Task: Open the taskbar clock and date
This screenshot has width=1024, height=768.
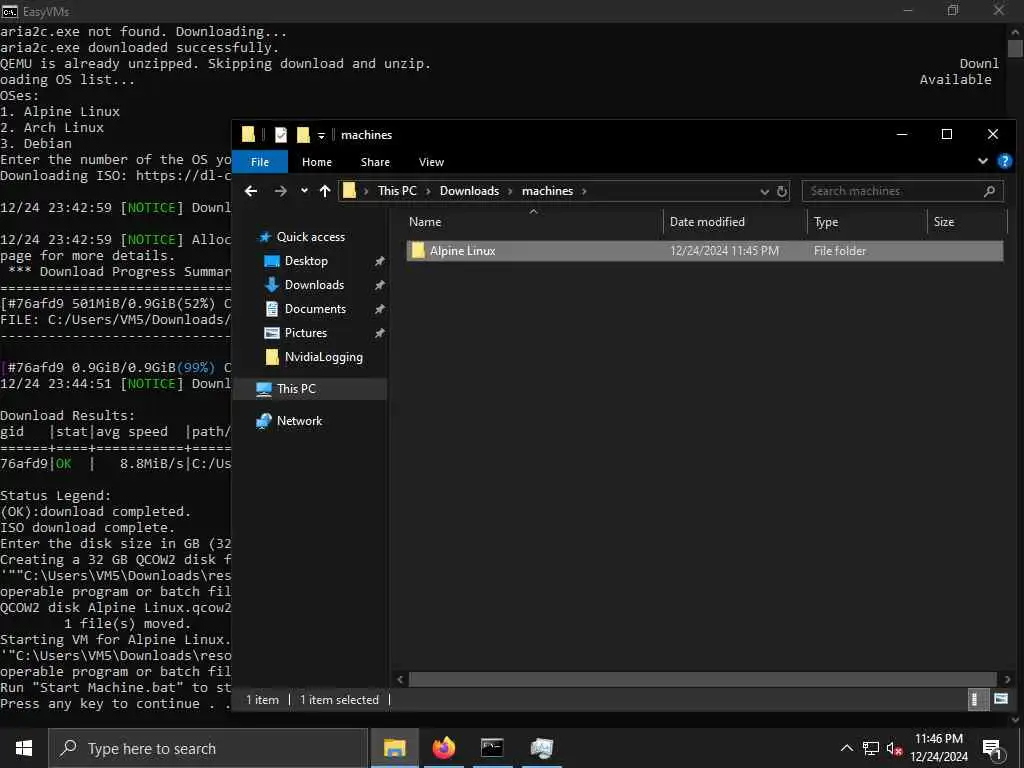Action: click(x=939, y=748)
